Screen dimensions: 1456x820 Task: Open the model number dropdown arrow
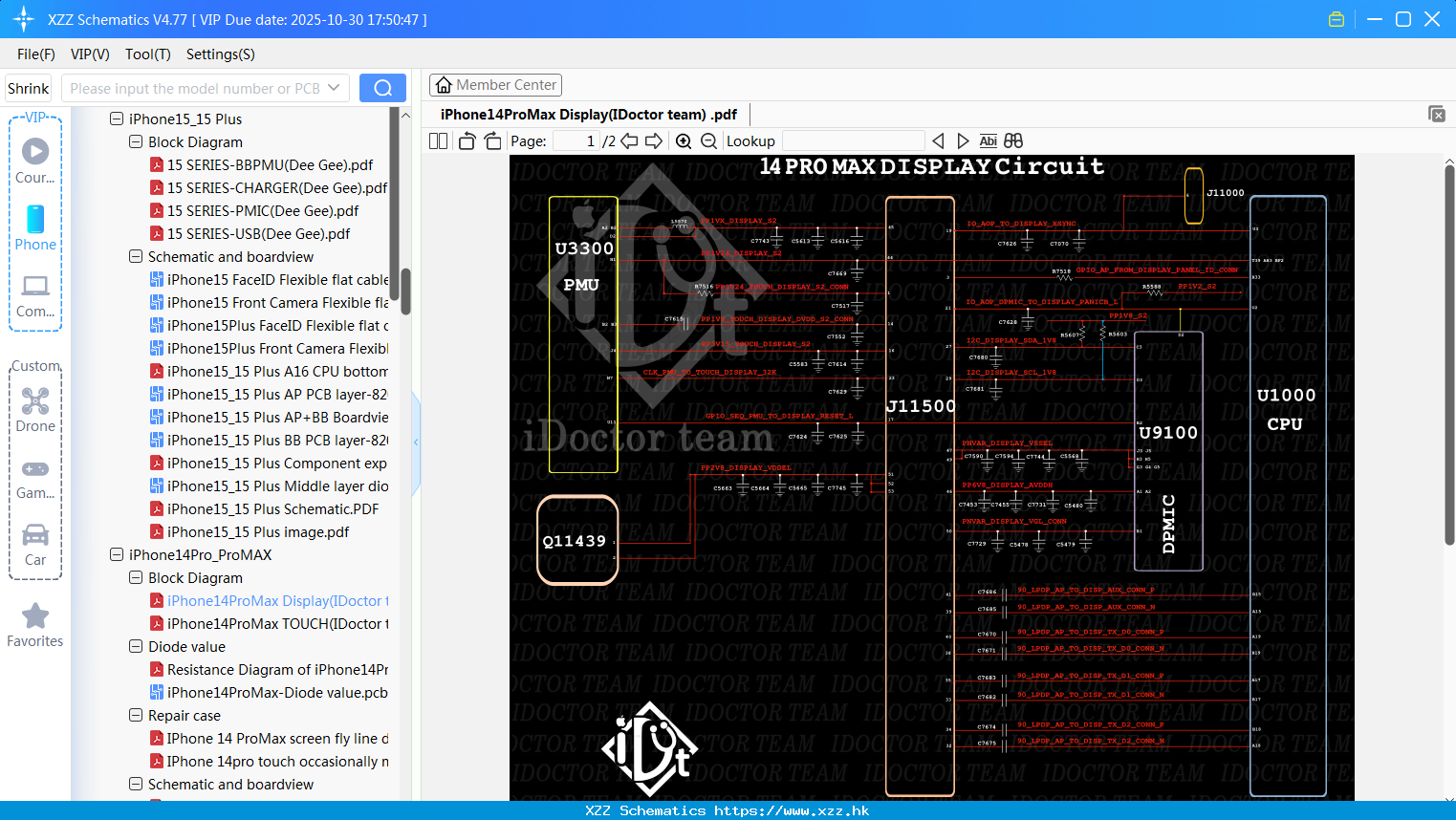(334, 88)
